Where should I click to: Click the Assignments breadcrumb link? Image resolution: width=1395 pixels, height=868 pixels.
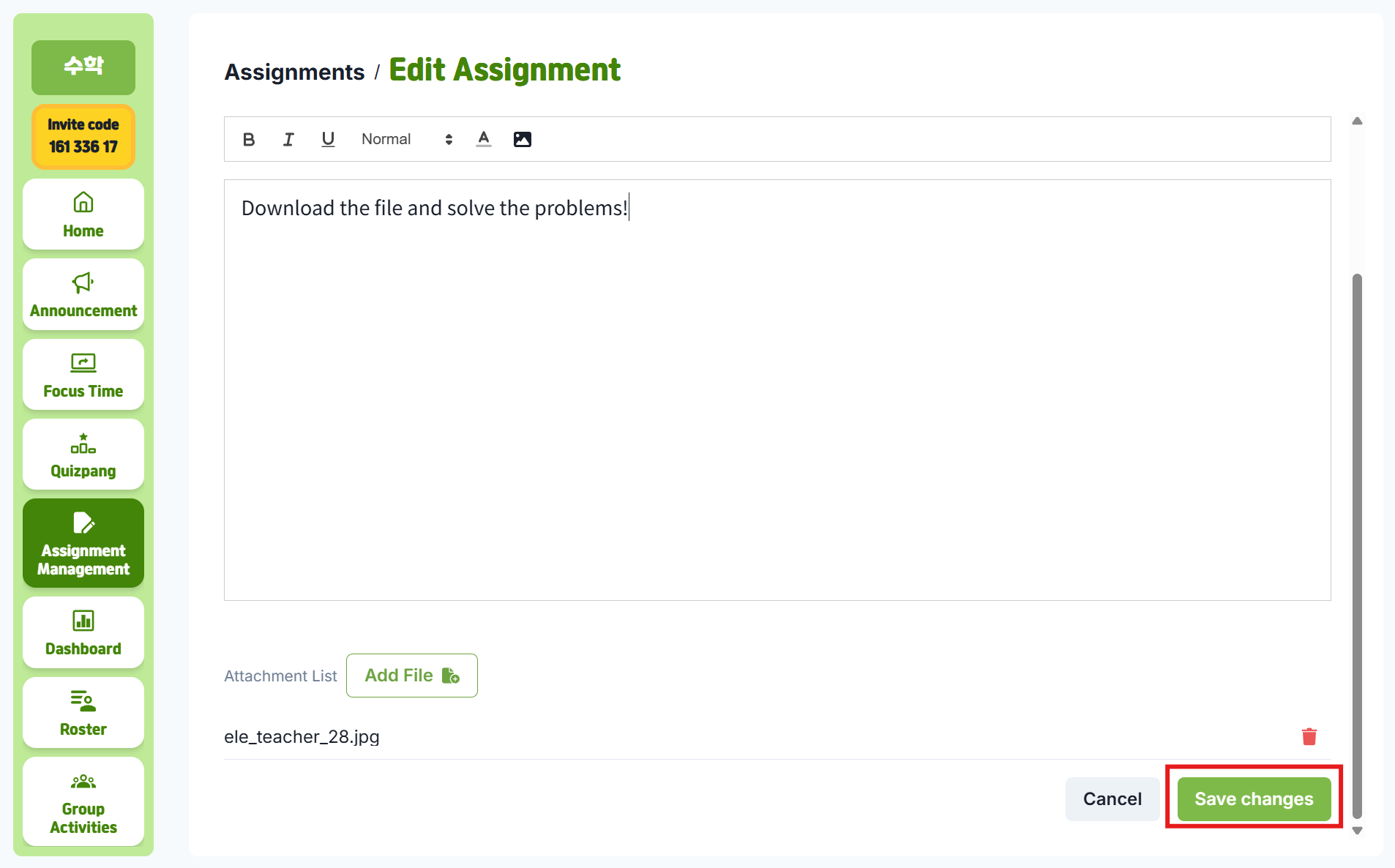294,72
